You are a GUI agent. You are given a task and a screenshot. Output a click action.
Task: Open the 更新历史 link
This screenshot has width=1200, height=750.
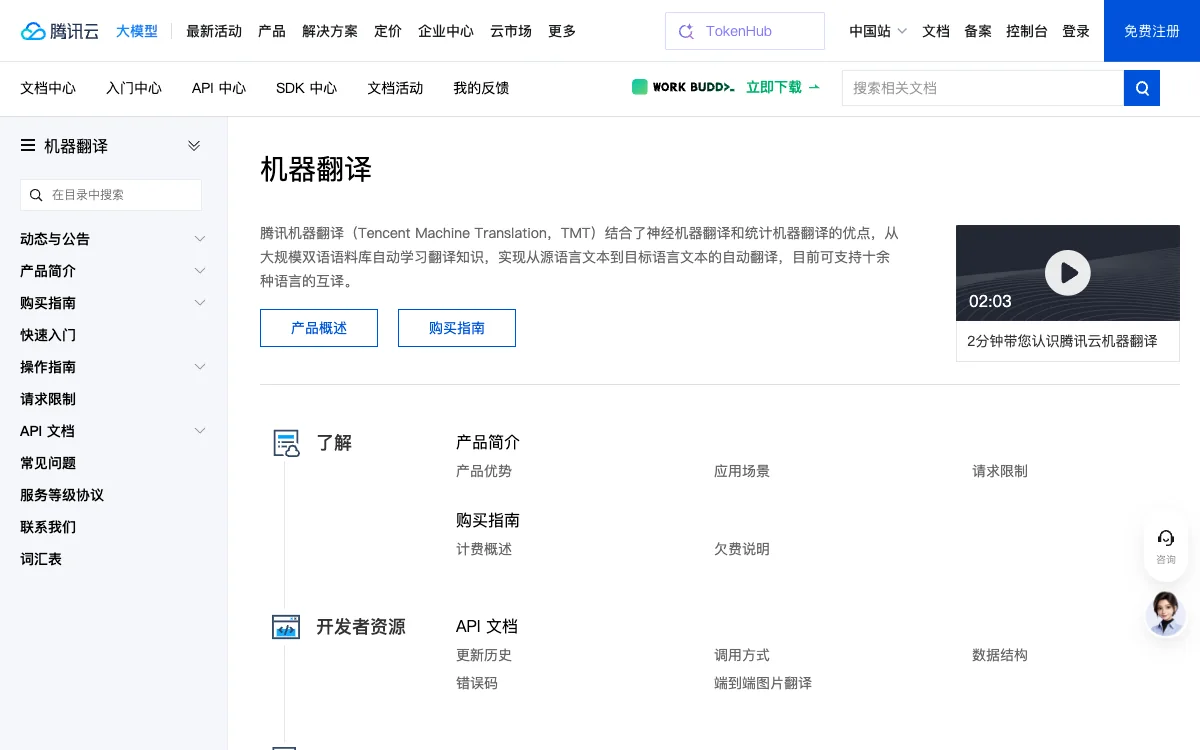tap(484, 655)
